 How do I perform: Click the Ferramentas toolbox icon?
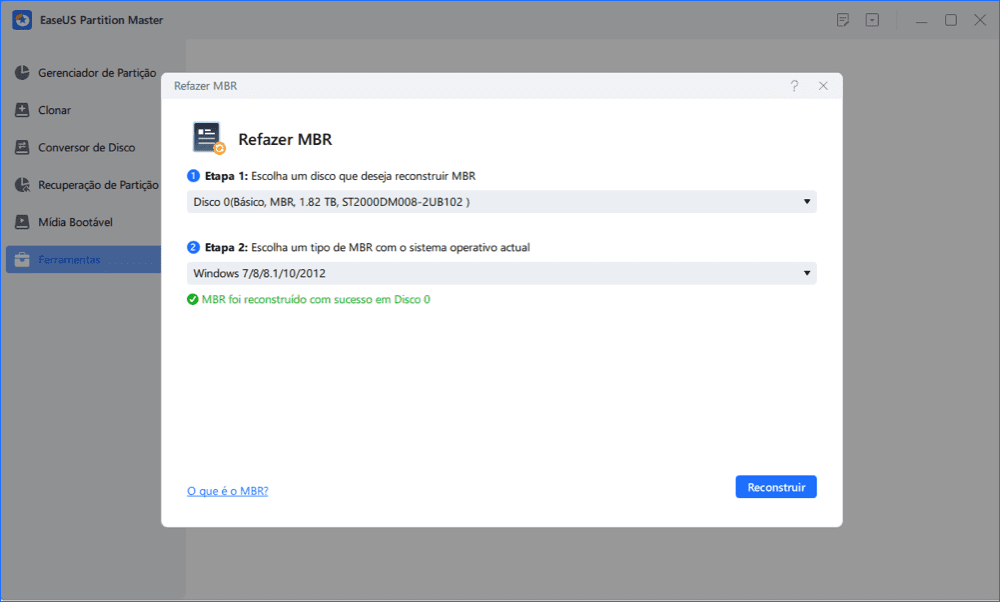(x=22, y=260)
